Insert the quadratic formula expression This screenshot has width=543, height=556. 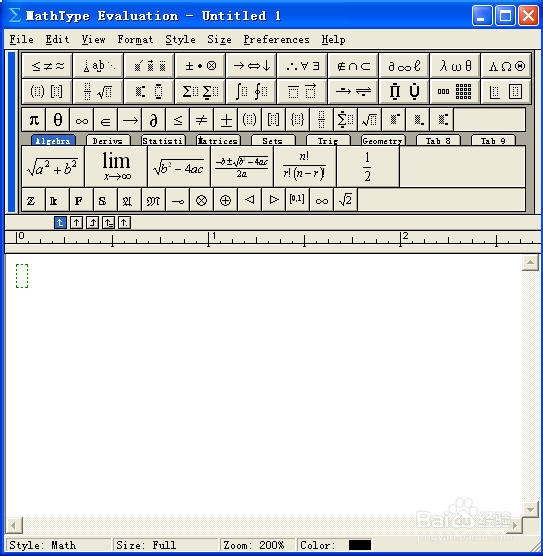click(x=242, y=166)
